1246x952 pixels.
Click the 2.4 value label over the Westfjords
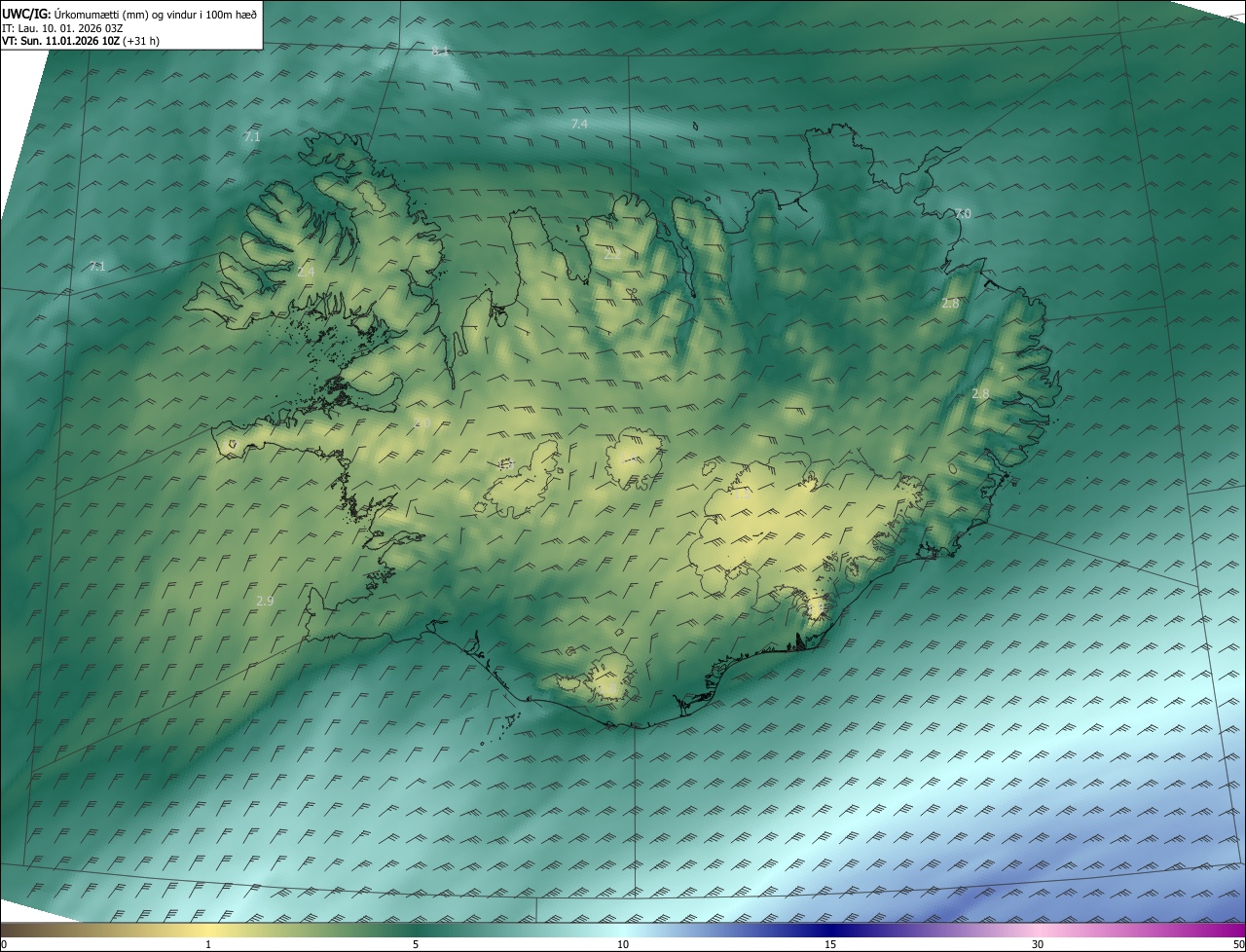(x=306, y=273)
